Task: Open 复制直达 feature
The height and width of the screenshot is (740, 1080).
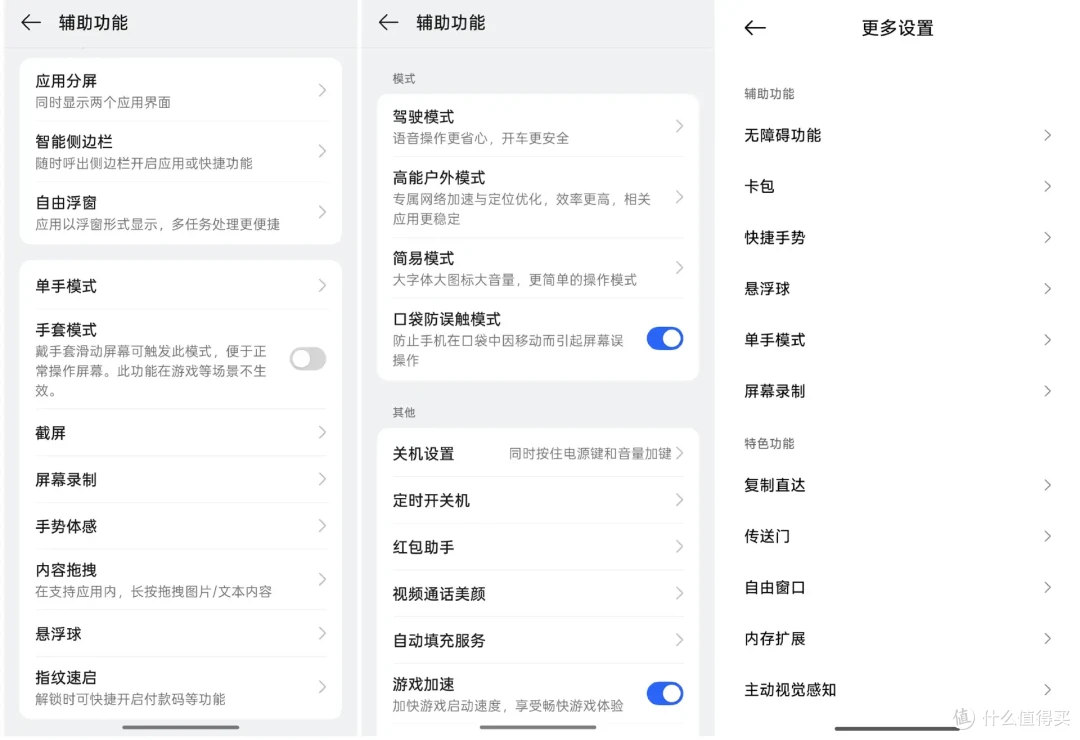Action: tap(897, 485)
